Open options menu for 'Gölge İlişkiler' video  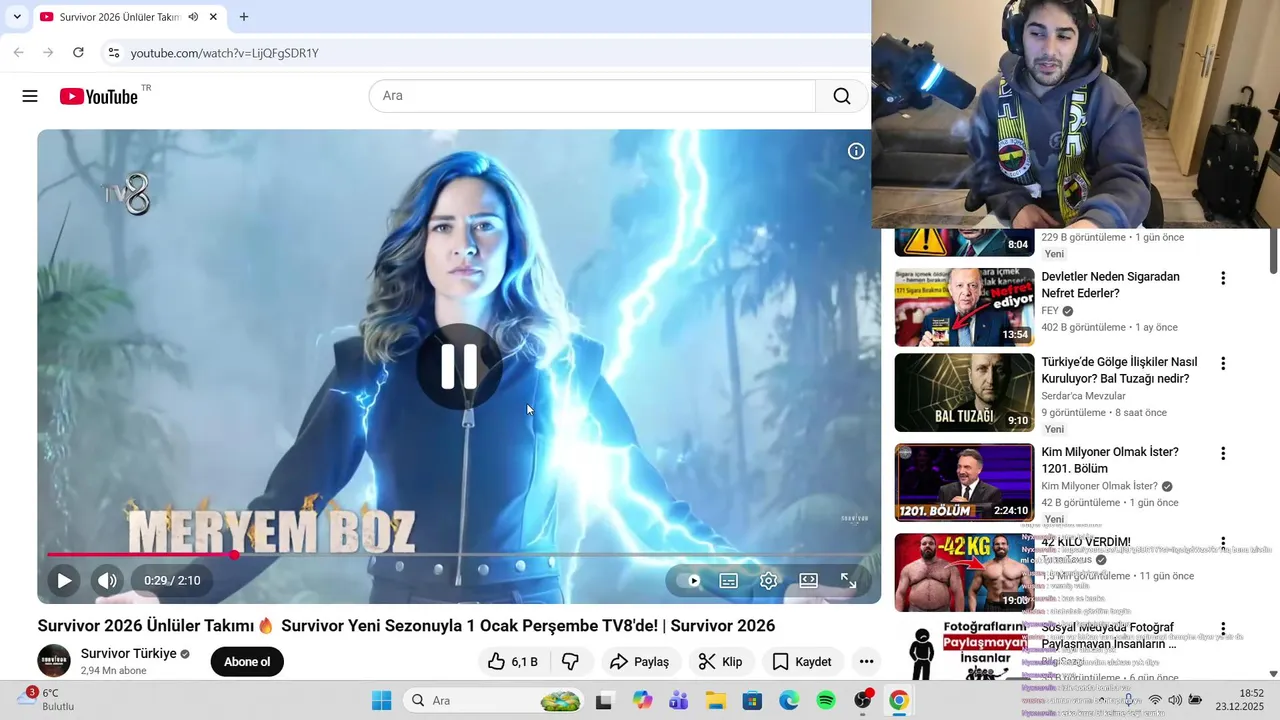tap(1222, 363)
